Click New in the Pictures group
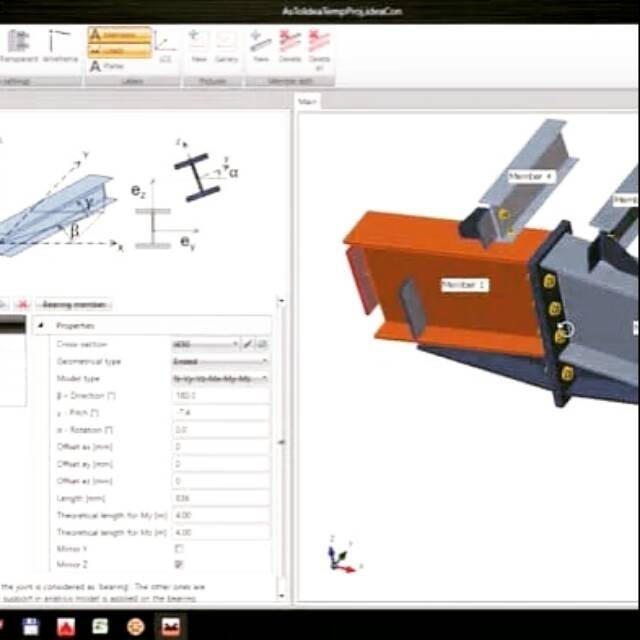The image size is (640, 640). tap(198, 46)
